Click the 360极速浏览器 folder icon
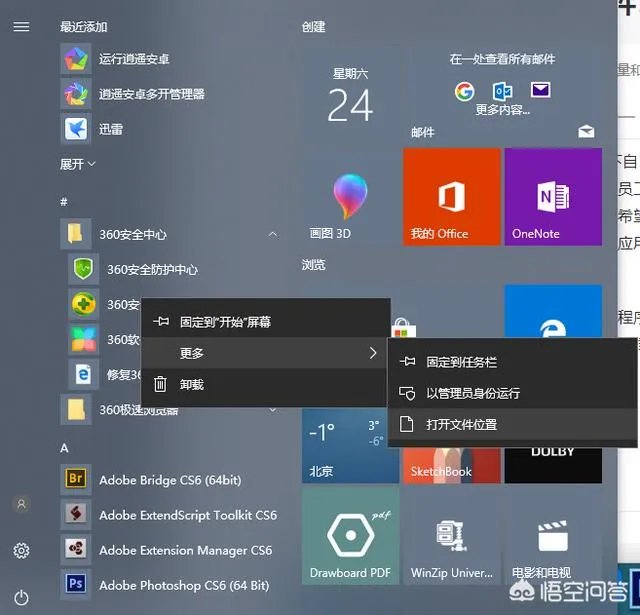Screen dimensions: 640x615 click(76, 409)
